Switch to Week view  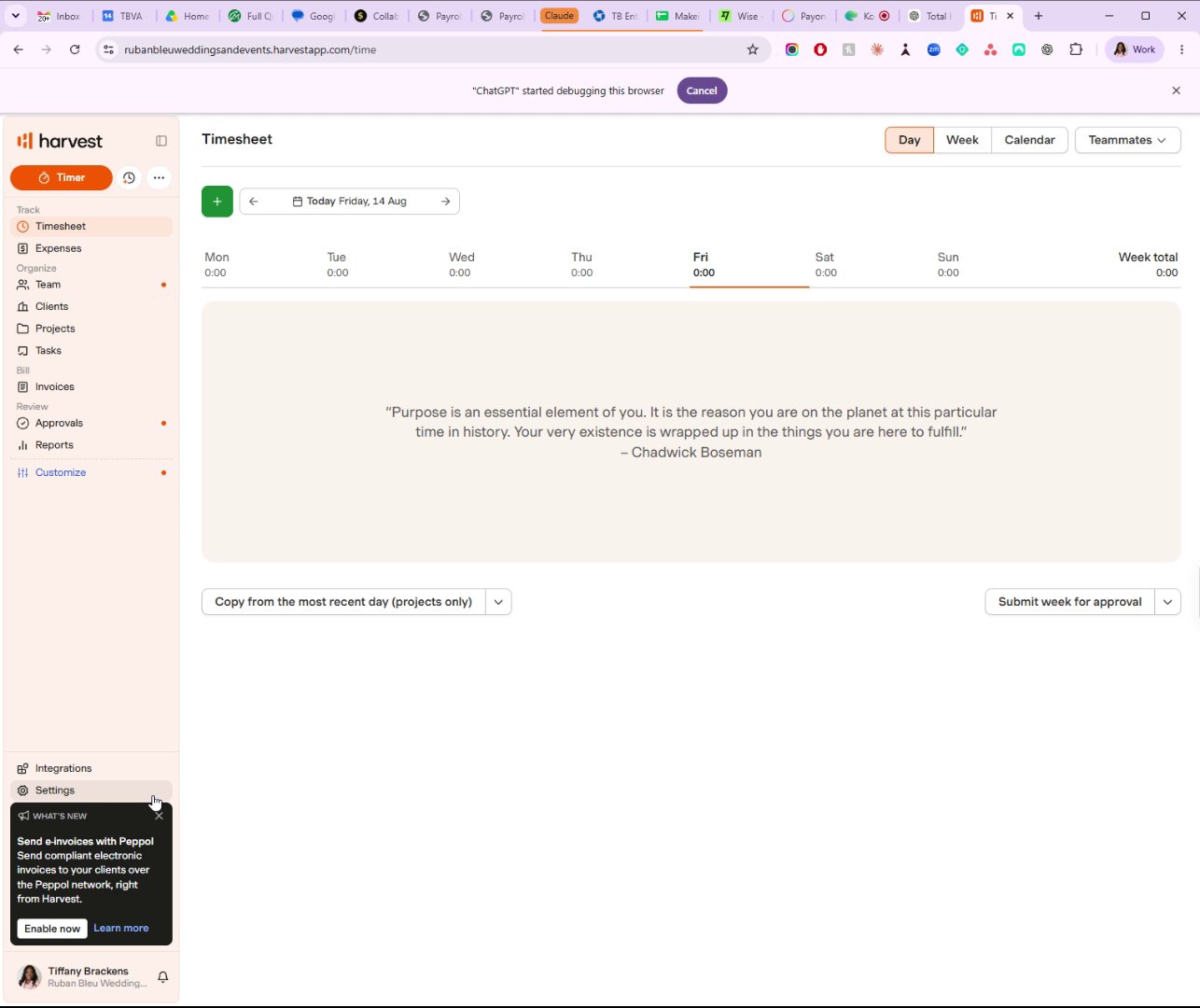[962, 140]
